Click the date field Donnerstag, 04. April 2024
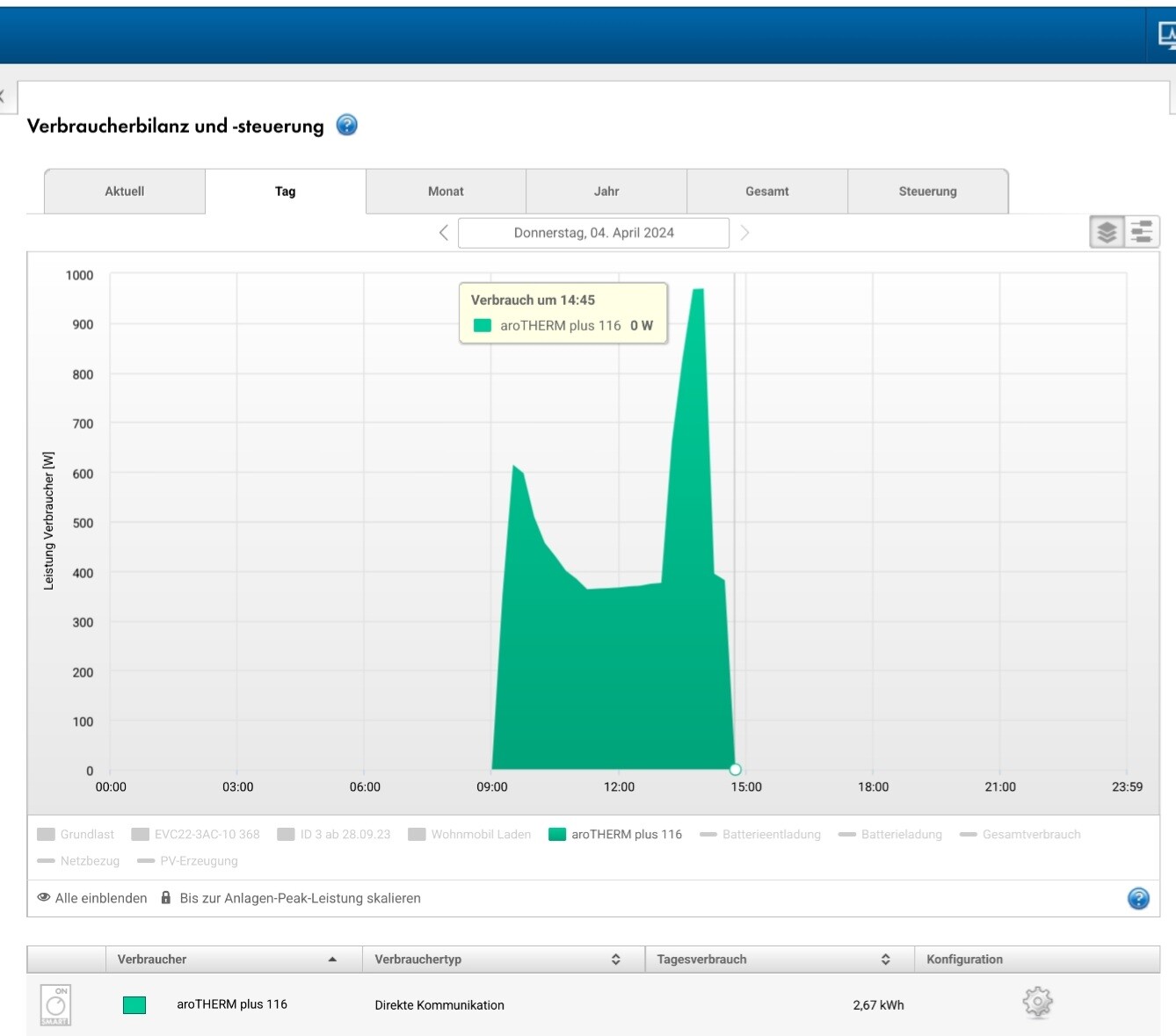This screenshot has height=1036, width=1176. point(593,233)
